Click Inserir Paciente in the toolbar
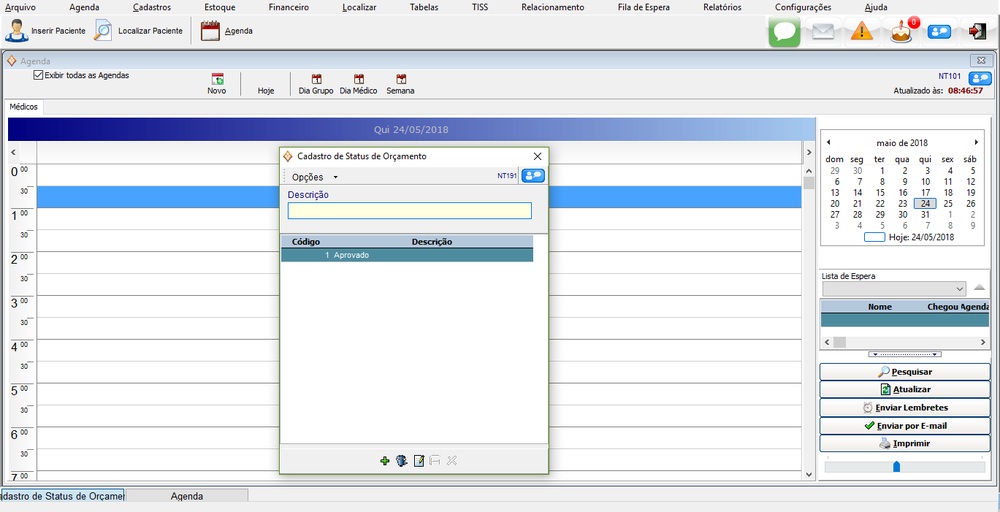Viewport: 1000px width, 512px height. 46,31
